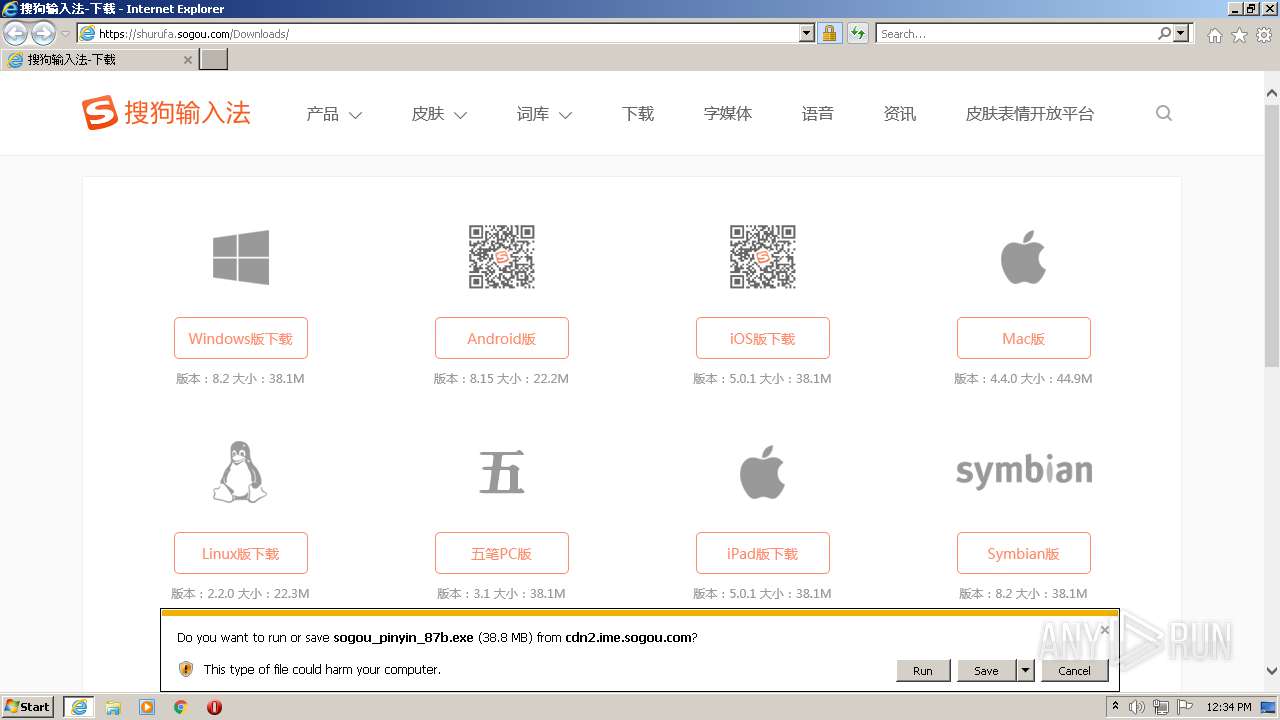Click the refresh page icon
The height and width of the screenshot is (720, 1280).
tap(857, 33)
